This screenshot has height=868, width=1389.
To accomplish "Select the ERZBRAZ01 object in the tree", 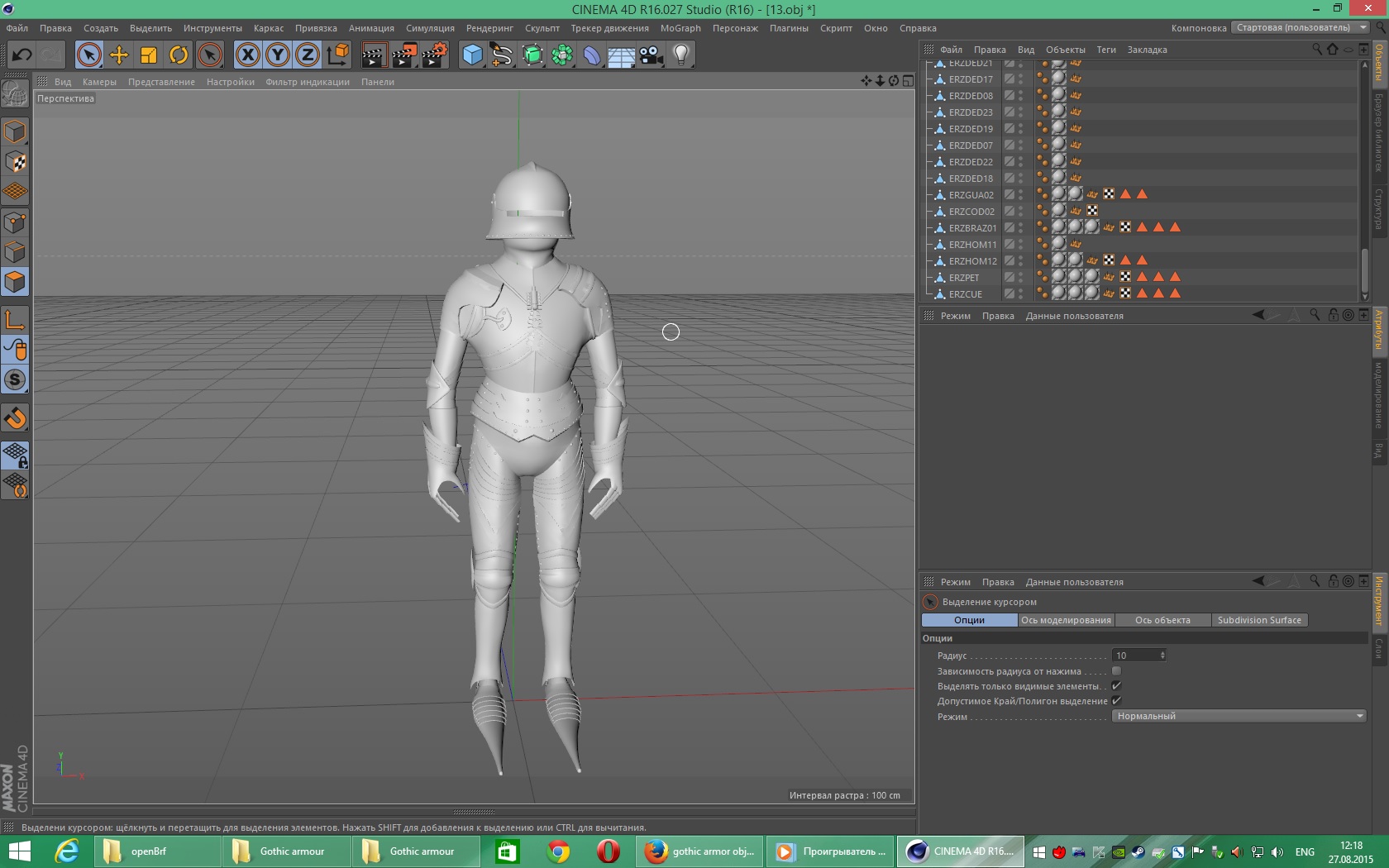I will (x=972, y=228).
